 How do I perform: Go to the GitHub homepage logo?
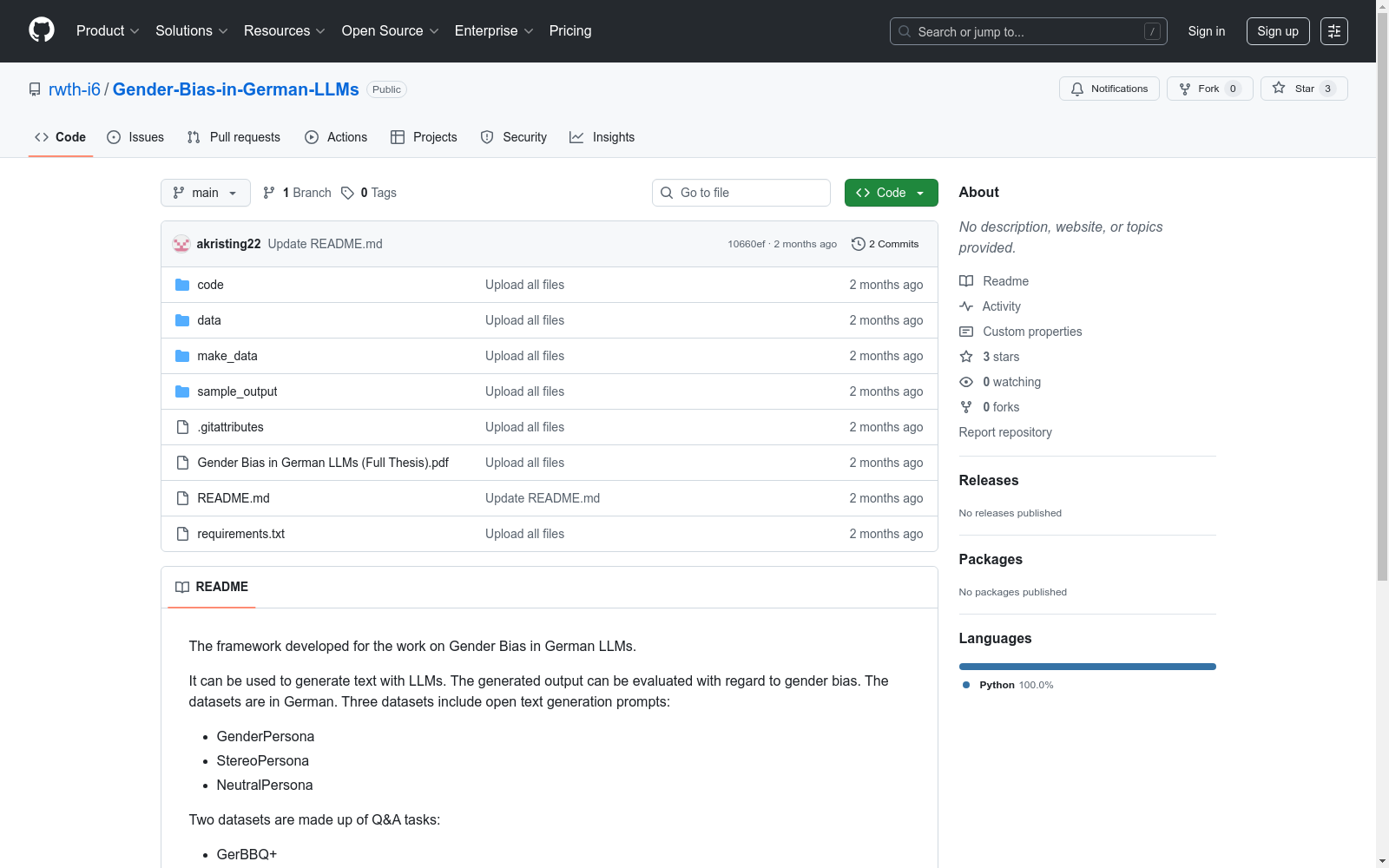[x=42, y=30]
